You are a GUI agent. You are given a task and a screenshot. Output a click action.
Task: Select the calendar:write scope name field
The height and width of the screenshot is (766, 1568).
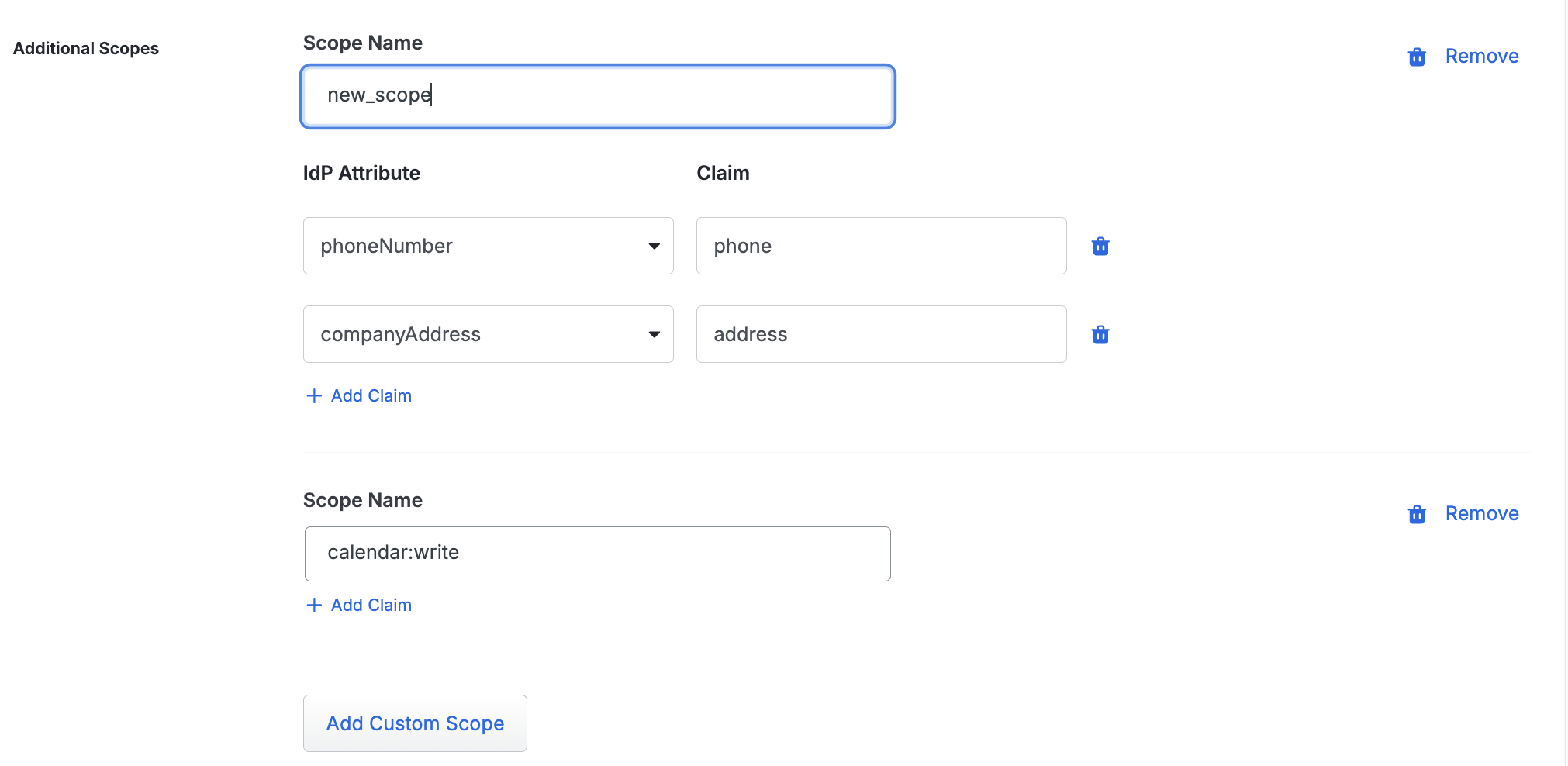tap(596, 553)
